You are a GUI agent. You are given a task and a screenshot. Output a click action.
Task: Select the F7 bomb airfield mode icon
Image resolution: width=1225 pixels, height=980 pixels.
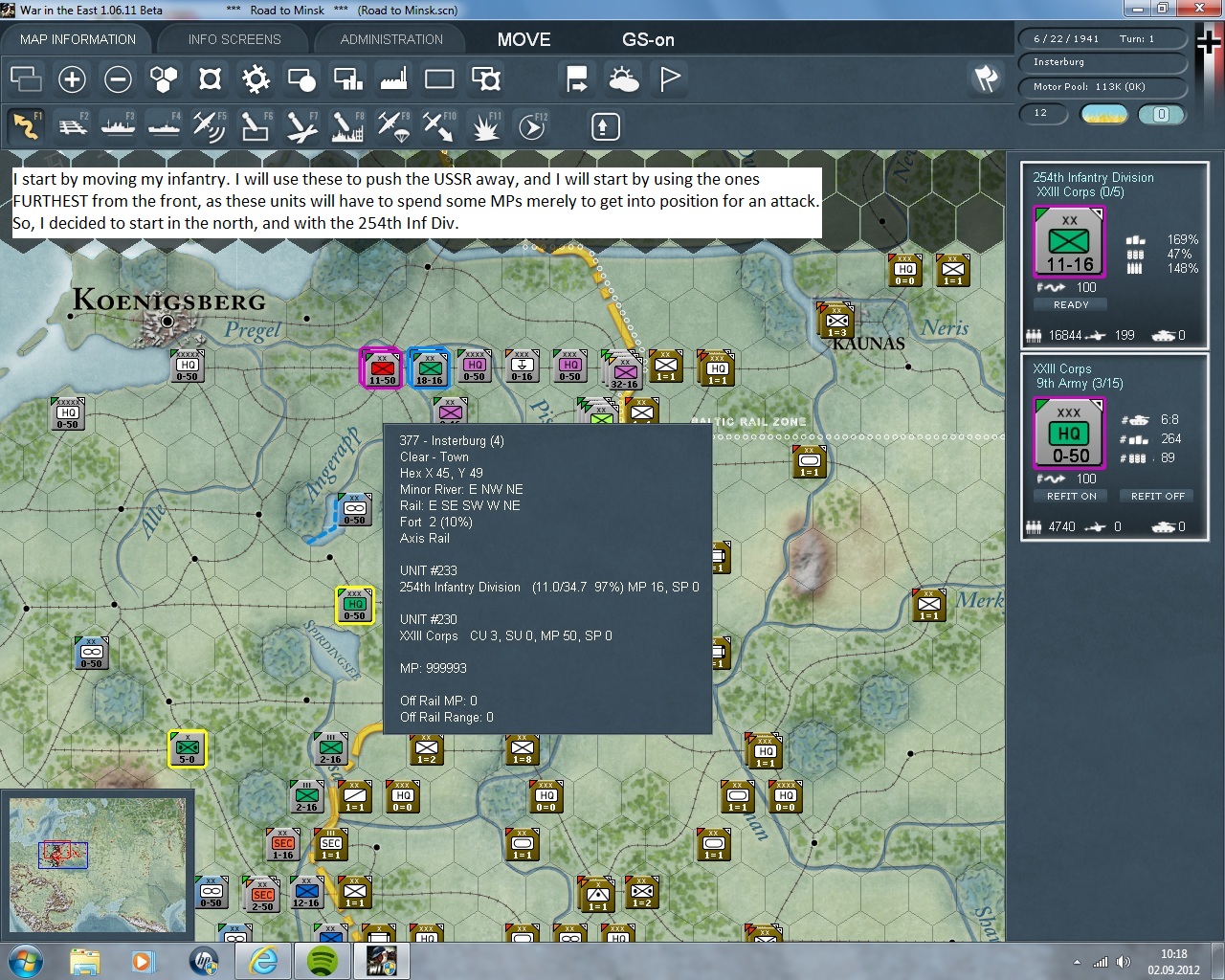tap(301, 126)
